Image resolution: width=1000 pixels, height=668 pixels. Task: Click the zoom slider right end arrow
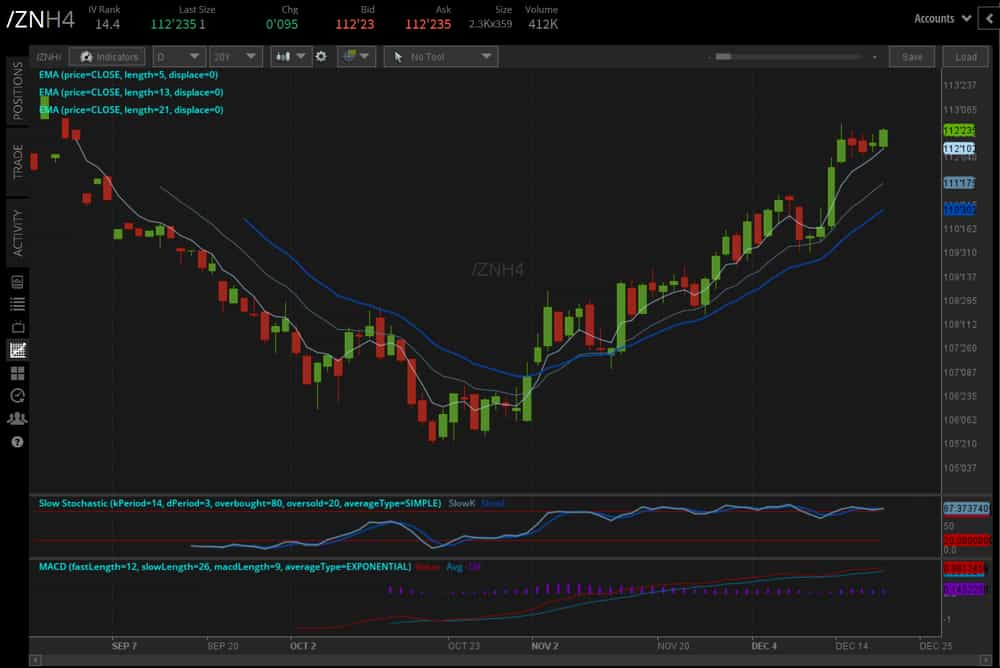875,57
